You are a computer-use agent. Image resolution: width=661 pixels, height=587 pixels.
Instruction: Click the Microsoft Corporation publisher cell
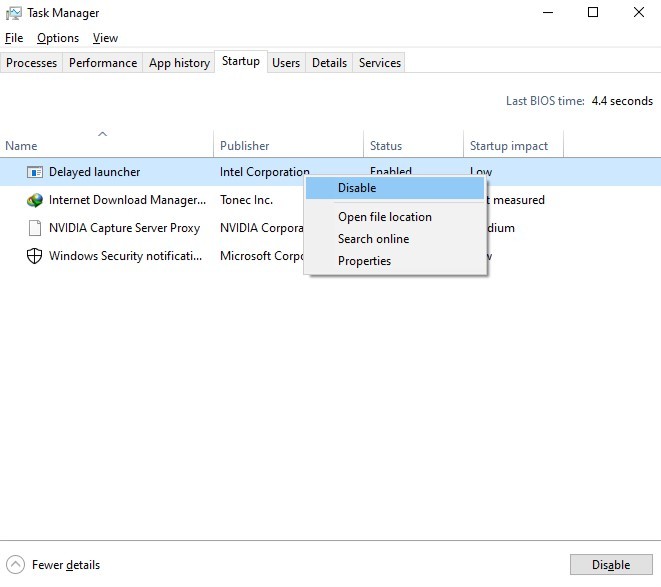click(261, 256)
